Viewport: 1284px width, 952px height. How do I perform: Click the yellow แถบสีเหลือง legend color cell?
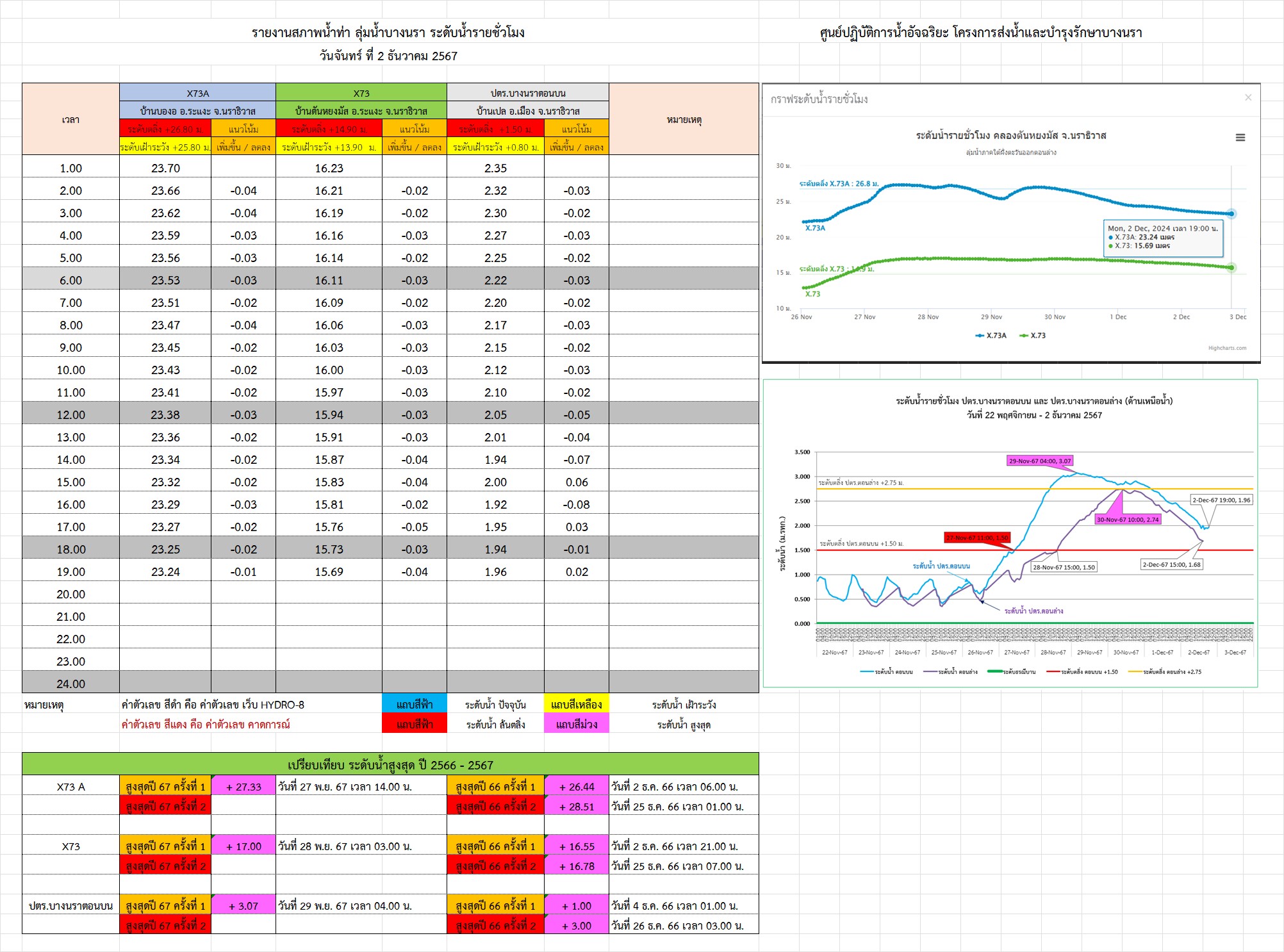(577, 704)
